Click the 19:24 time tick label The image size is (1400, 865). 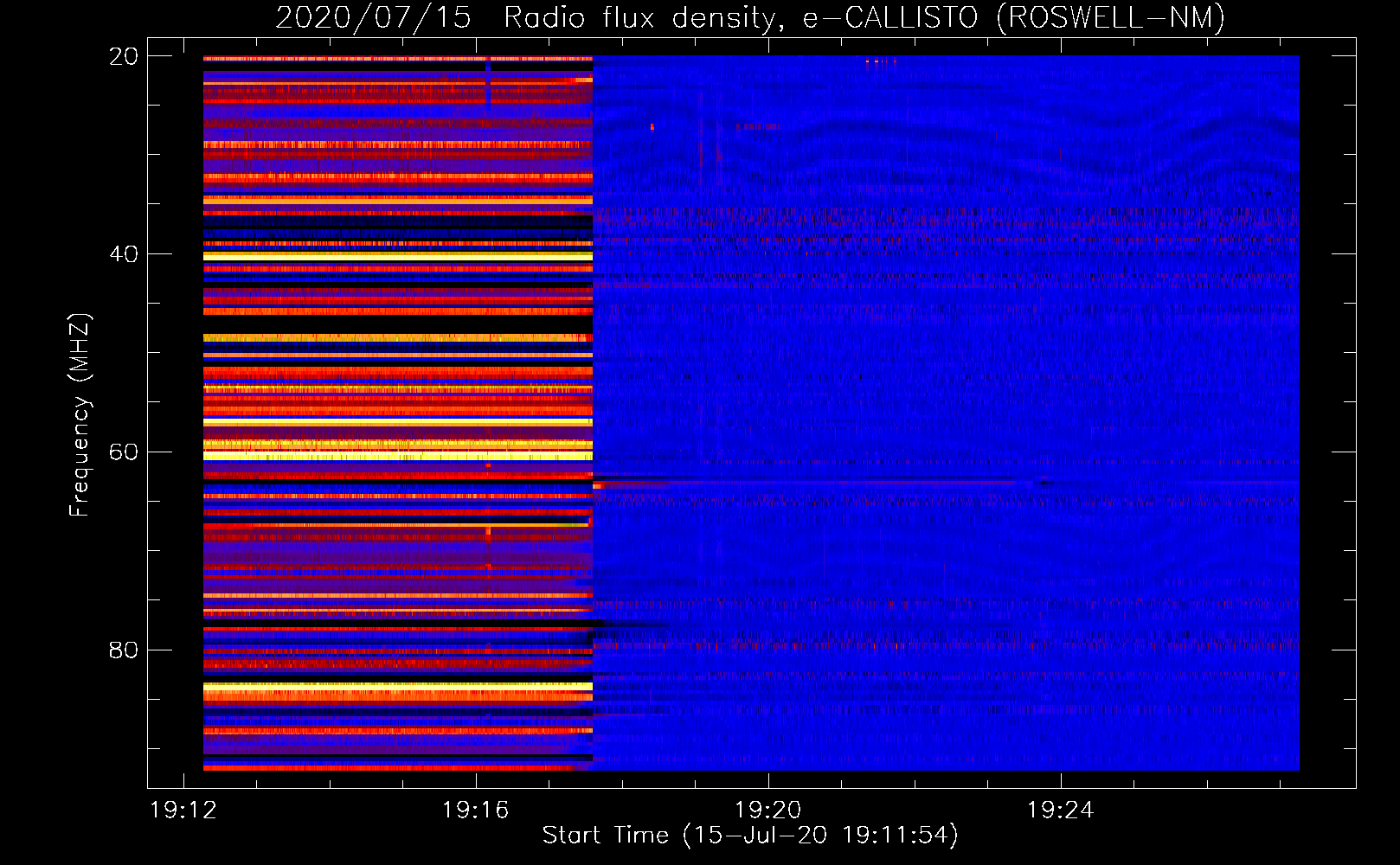coord(1060,811)
